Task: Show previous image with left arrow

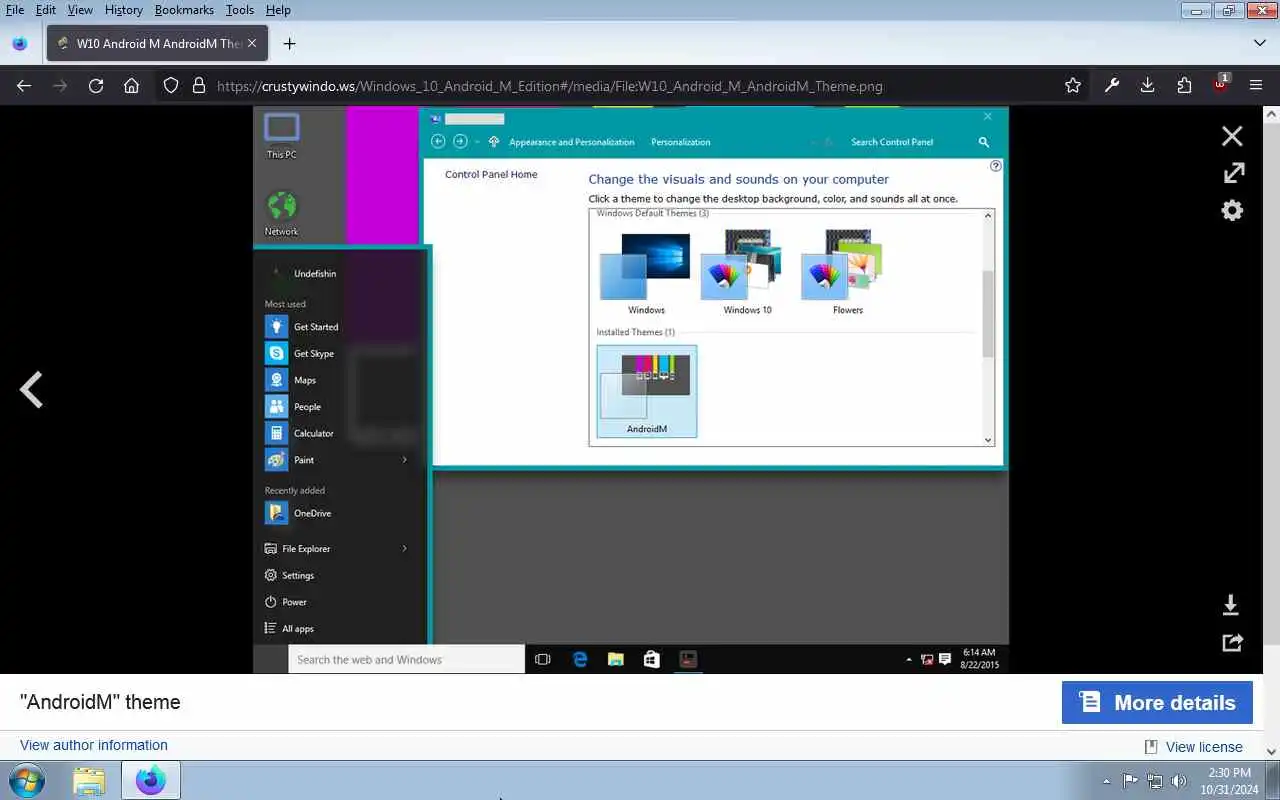Action: (31, 390)
